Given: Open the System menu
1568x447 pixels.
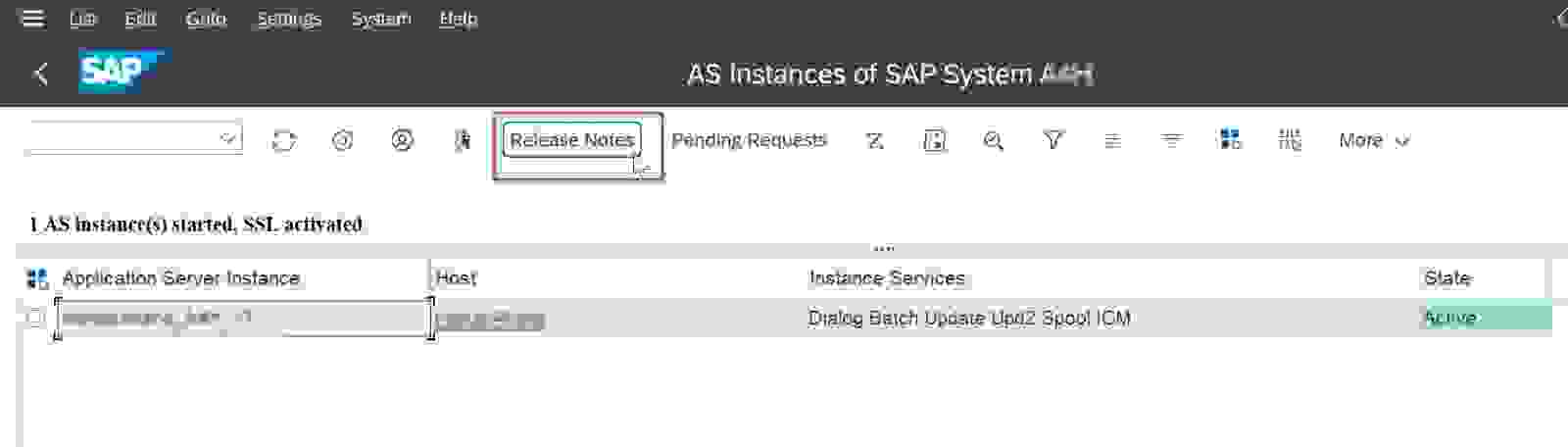Looking at the screenshot, I should (x=381, y=19).
